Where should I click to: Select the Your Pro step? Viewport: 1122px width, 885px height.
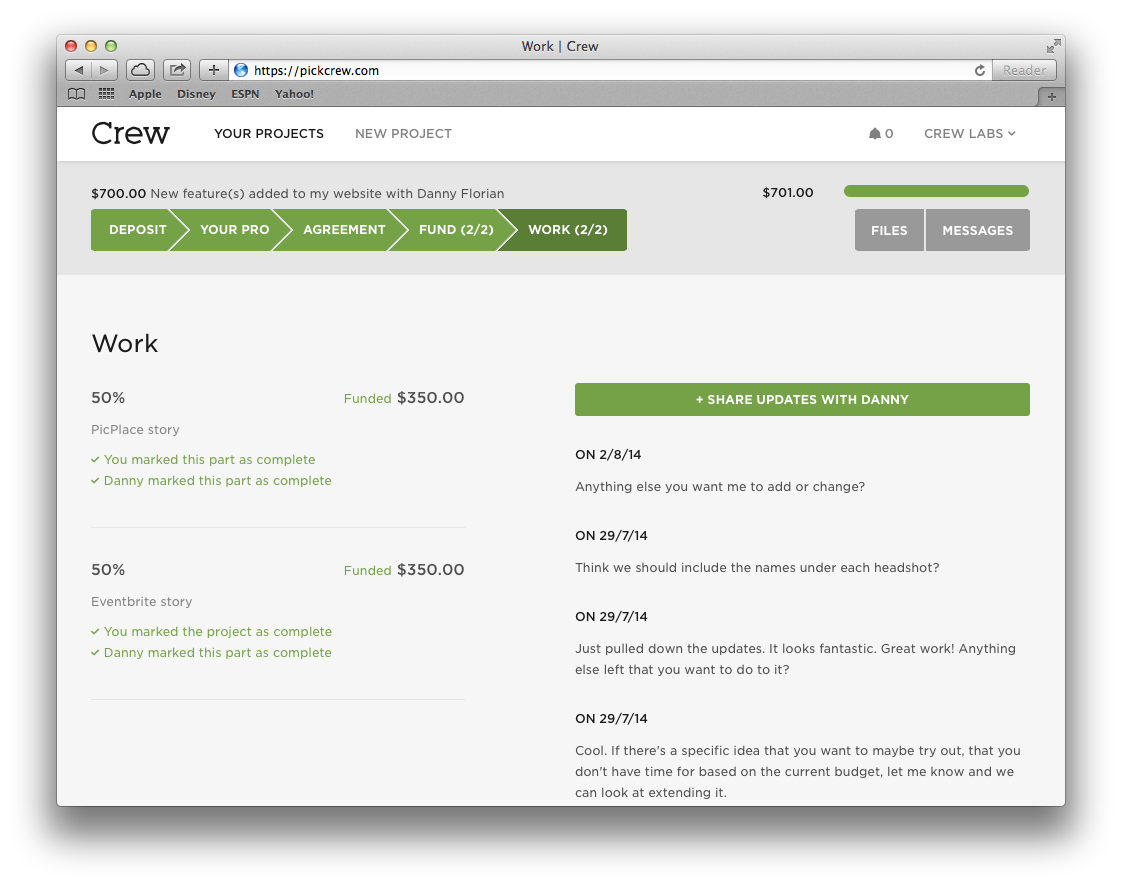pyautogui.click(x=234, y=230)
